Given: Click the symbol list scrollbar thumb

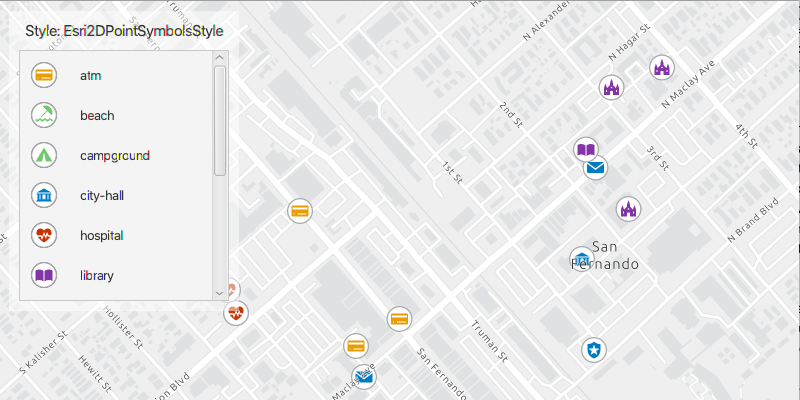Looking at the screenshot, I should (x=220, y=120).
